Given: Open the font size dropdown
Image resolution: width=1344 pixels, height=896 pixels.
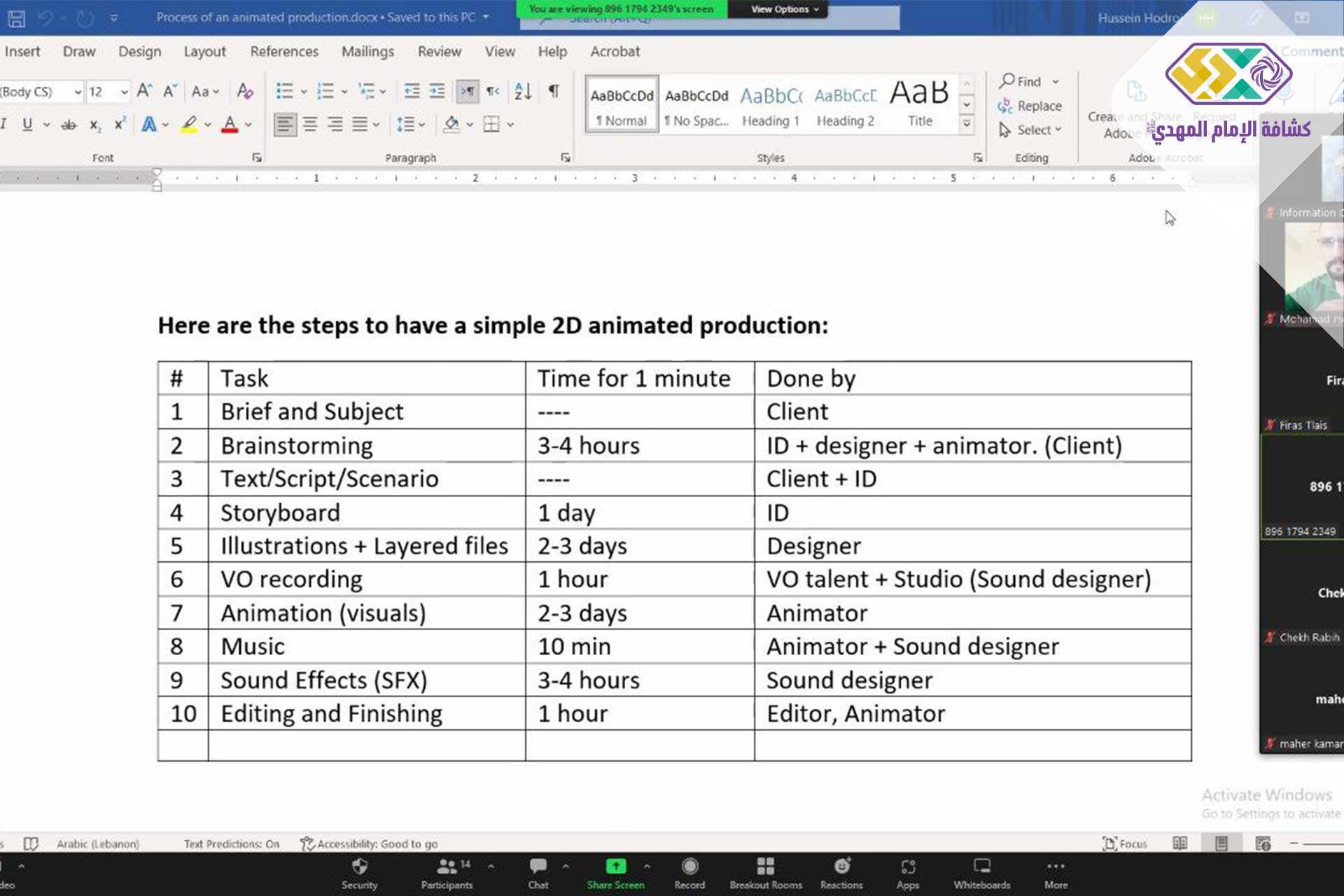Looking at the screenshot, I should pyautogui.click(x=124, y=92).
